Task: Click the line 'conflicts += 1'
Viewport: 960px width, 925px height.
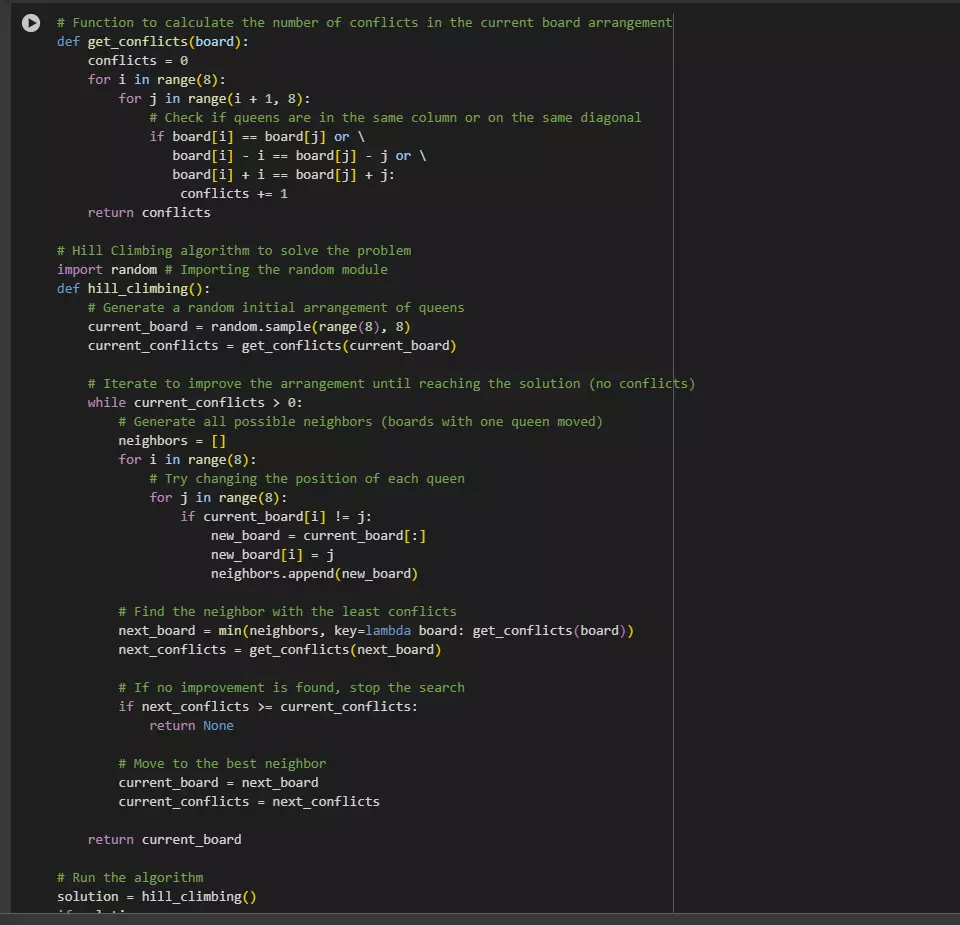Action: [x=234, y=193]
